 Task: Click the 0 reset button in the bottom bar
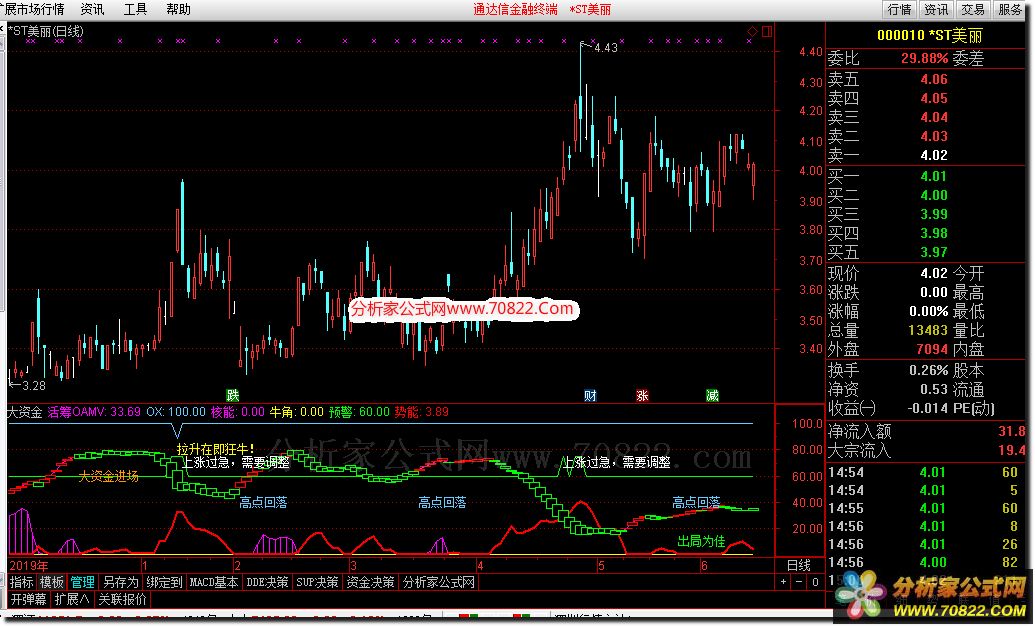coord(815,582)
